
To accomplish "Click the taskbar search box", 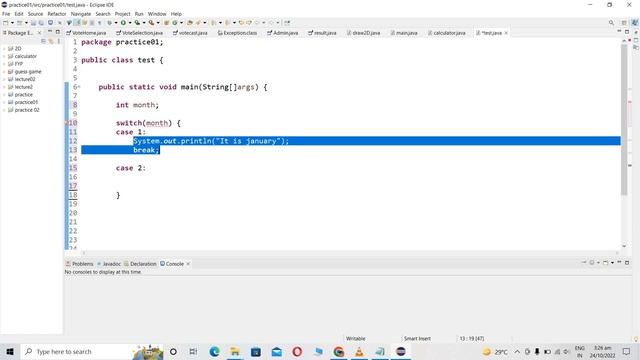I will click(x=92, y=351).
